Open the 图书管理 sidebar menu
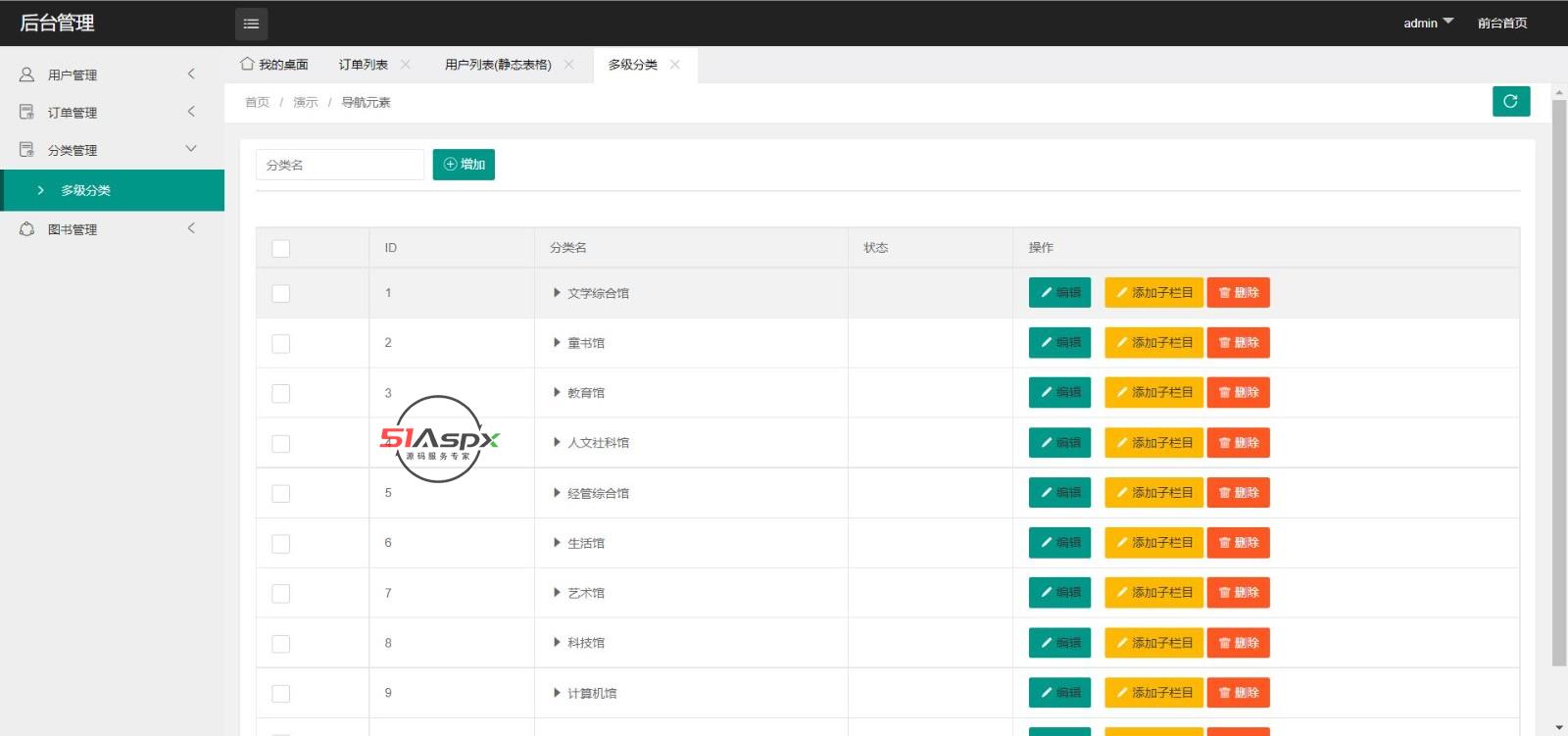Image resolution: width=1568 pixels, height=736 pixels. (112, 229)
